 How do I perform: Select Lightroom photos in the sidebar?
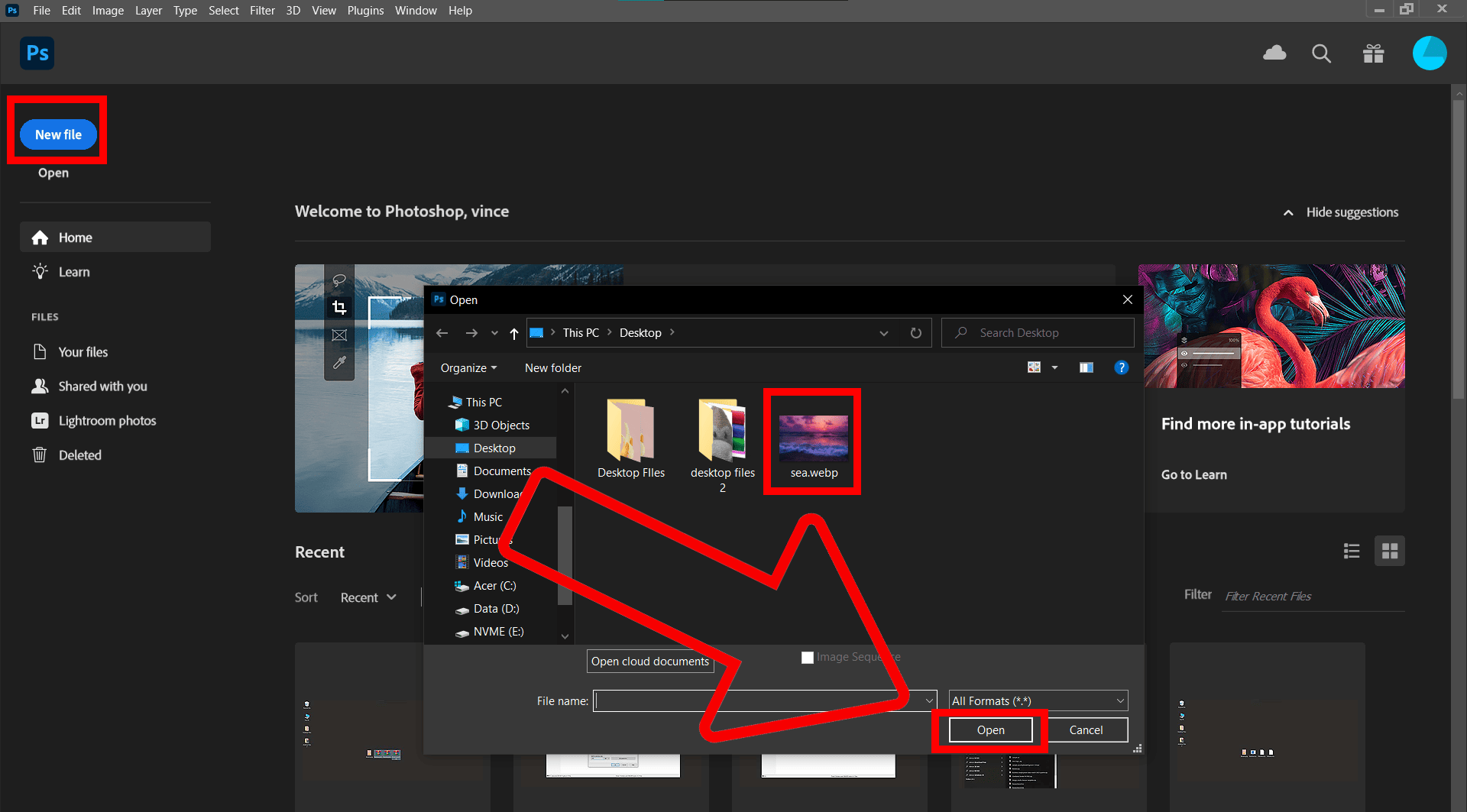tap(107, 420)
